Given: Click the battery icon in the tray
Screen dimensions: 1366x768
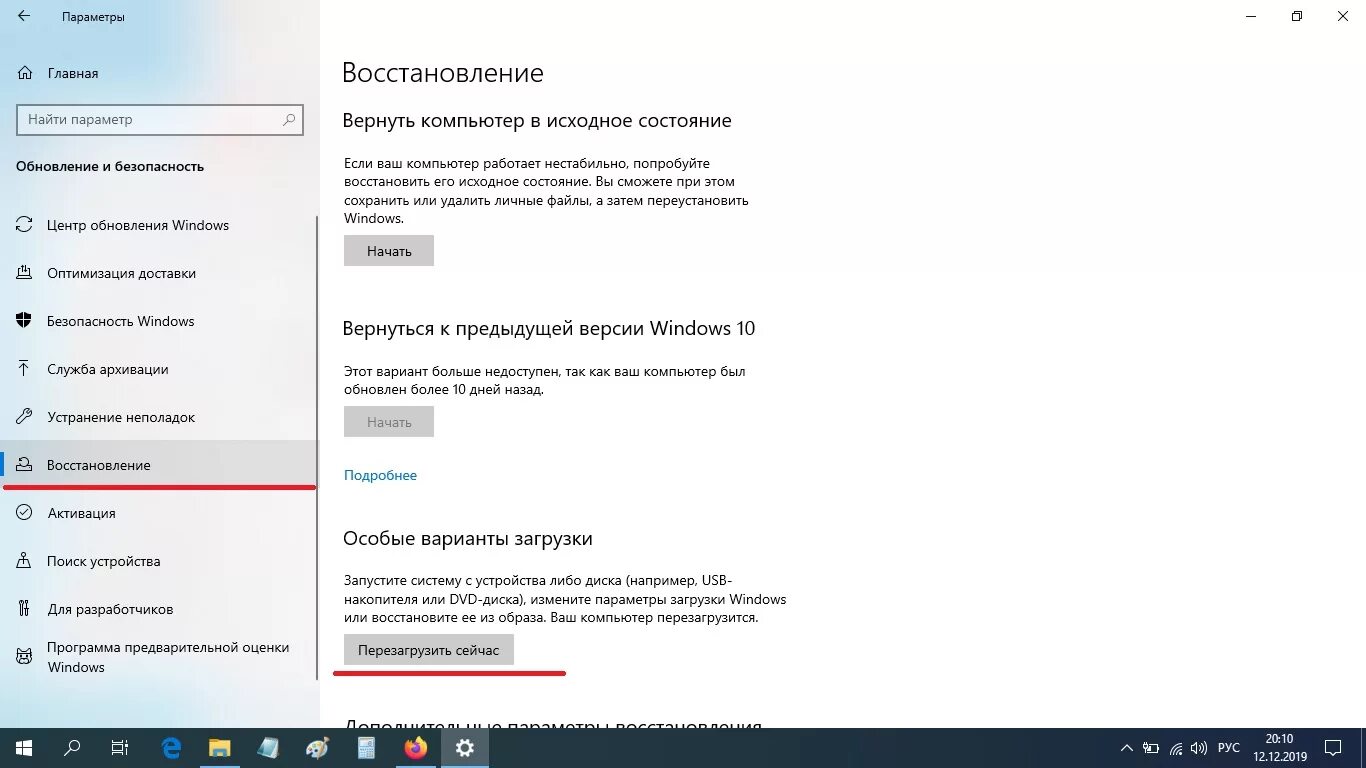Looking at the screenshot, I should click(x=1151, y=748).
